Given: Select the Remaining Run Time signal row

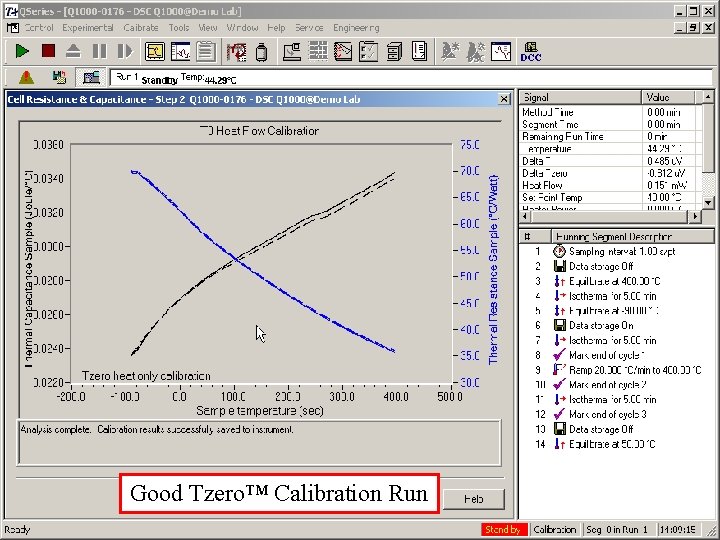Looking at the screenshot, I should pos(611,136).
